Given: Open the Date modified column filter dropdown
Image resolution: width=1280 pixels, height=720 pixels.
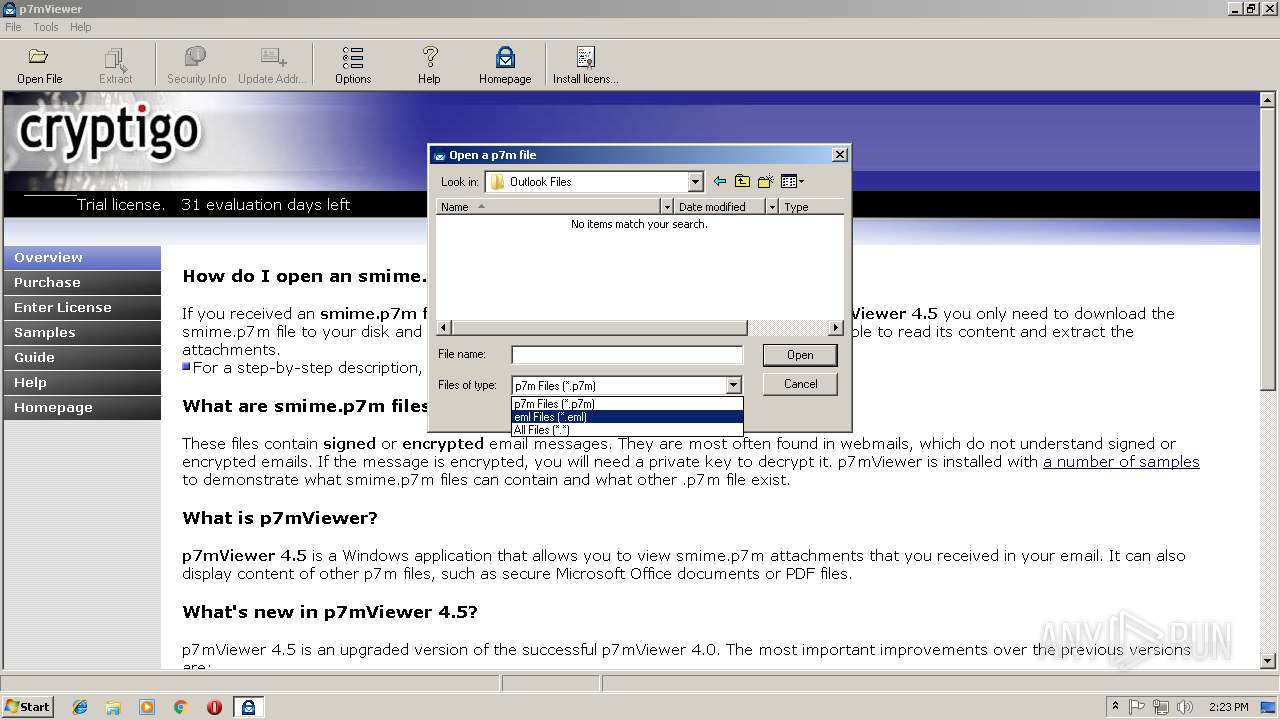Looking at the screenshot, I should [x=771, y=206].
